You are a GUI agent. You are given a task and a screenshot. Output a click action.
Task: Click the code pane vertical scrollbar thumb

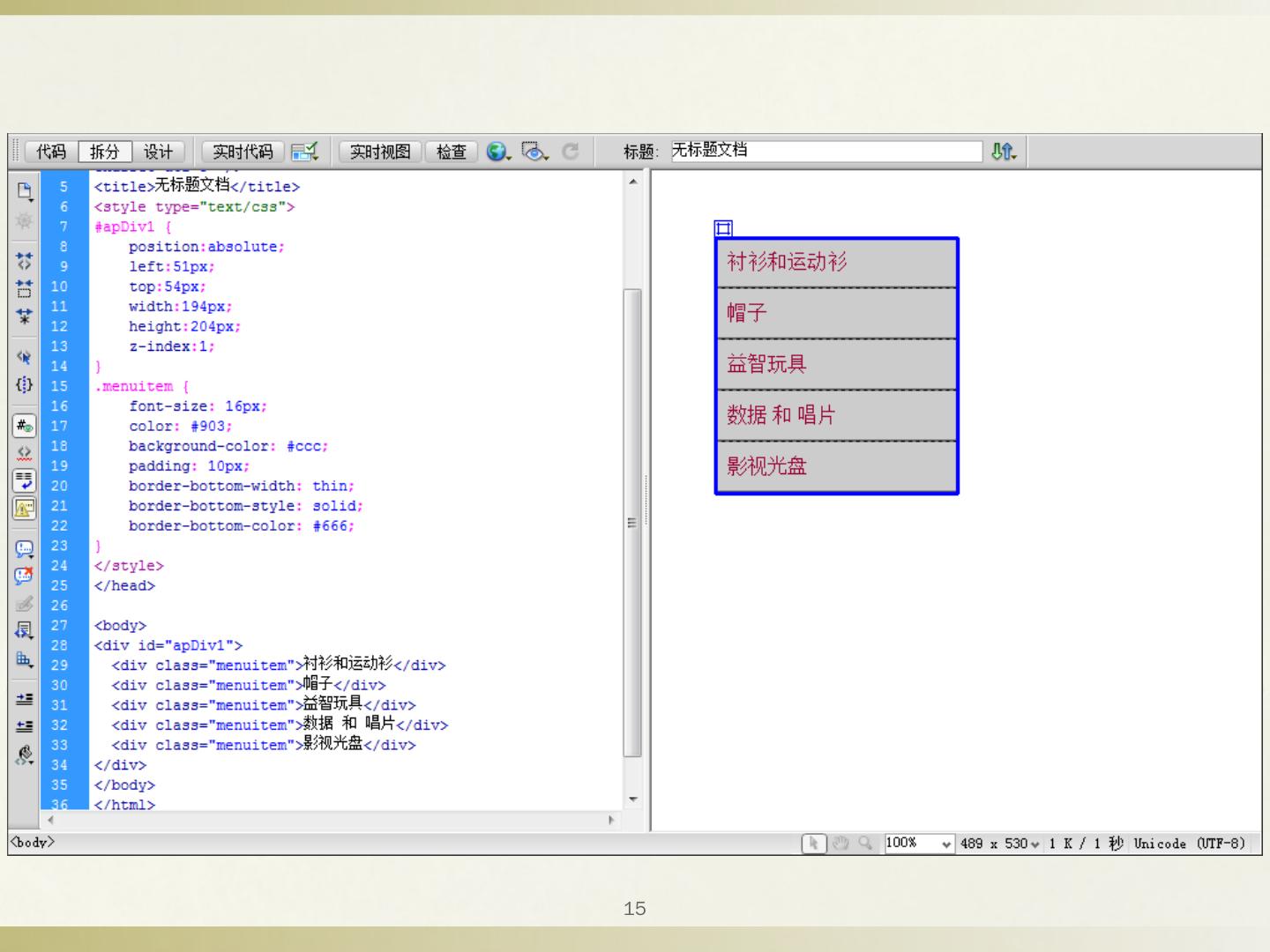632,522
